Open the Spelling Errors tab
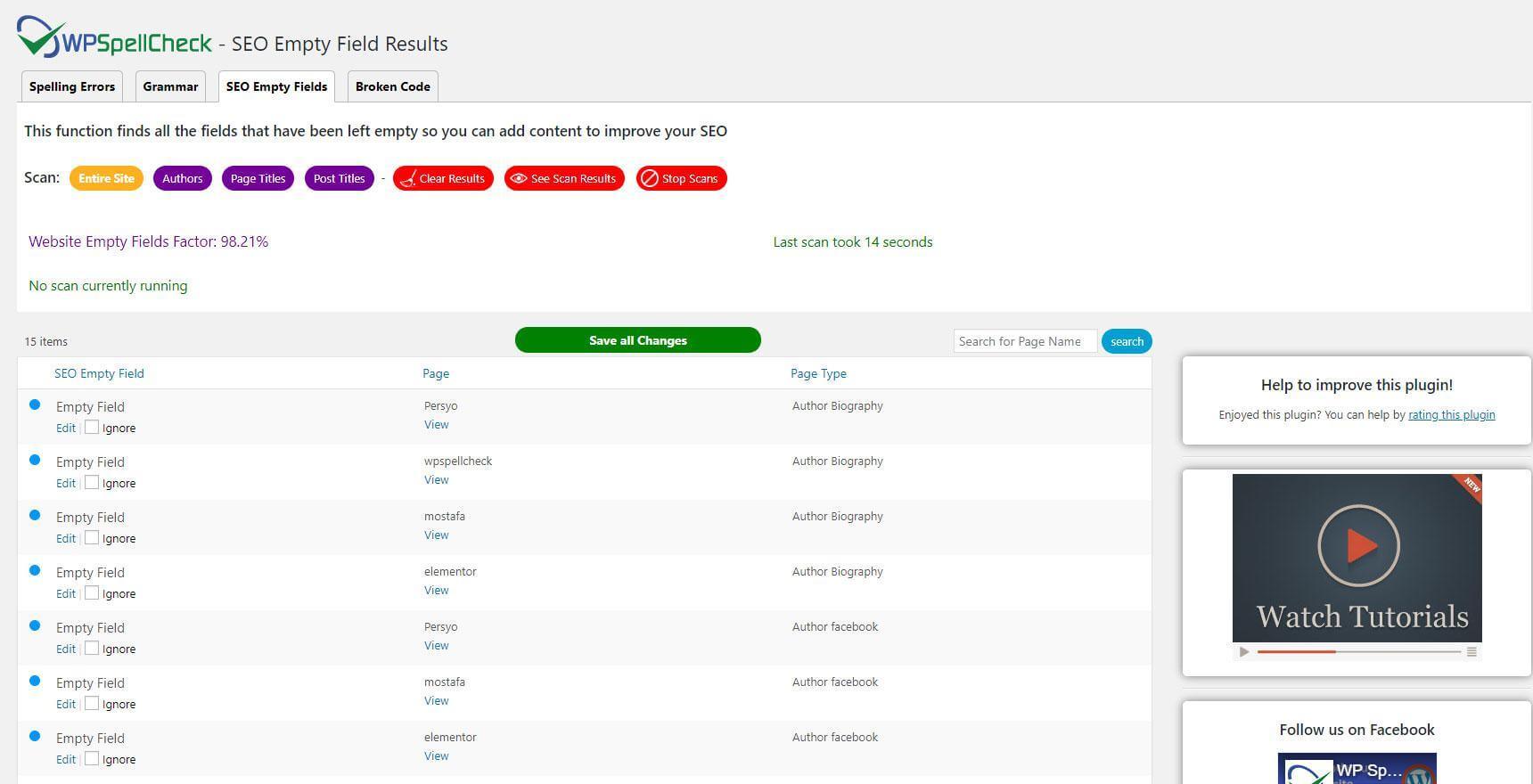The image size is (1533, 784). coord(72,86)
